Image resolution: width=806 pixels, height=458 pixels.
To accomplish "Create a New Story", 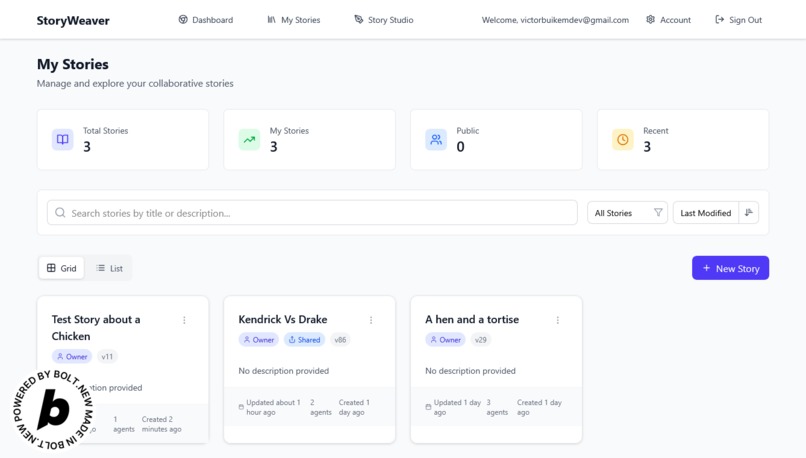I will pyautogui.click(x=730, y=268).
